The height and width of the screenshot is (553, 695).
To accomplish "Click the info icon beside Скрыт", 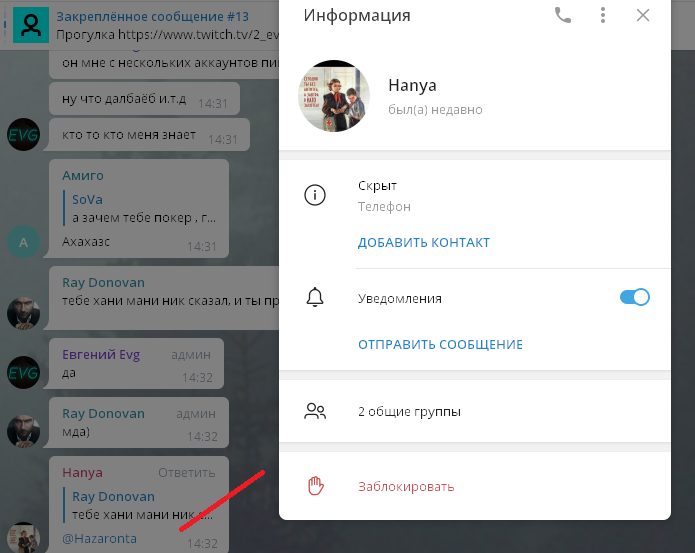I will point(315,196).
